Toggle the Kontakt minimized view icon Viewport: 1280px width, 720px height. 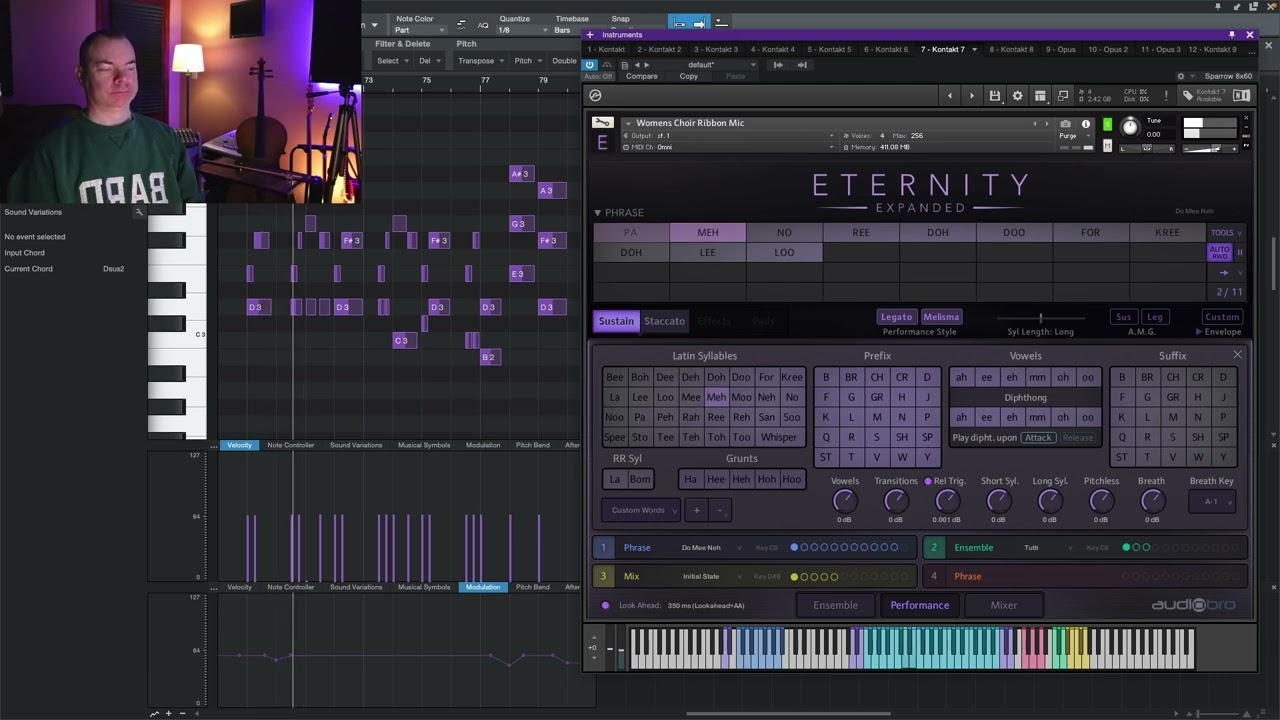coord(1063,96)
